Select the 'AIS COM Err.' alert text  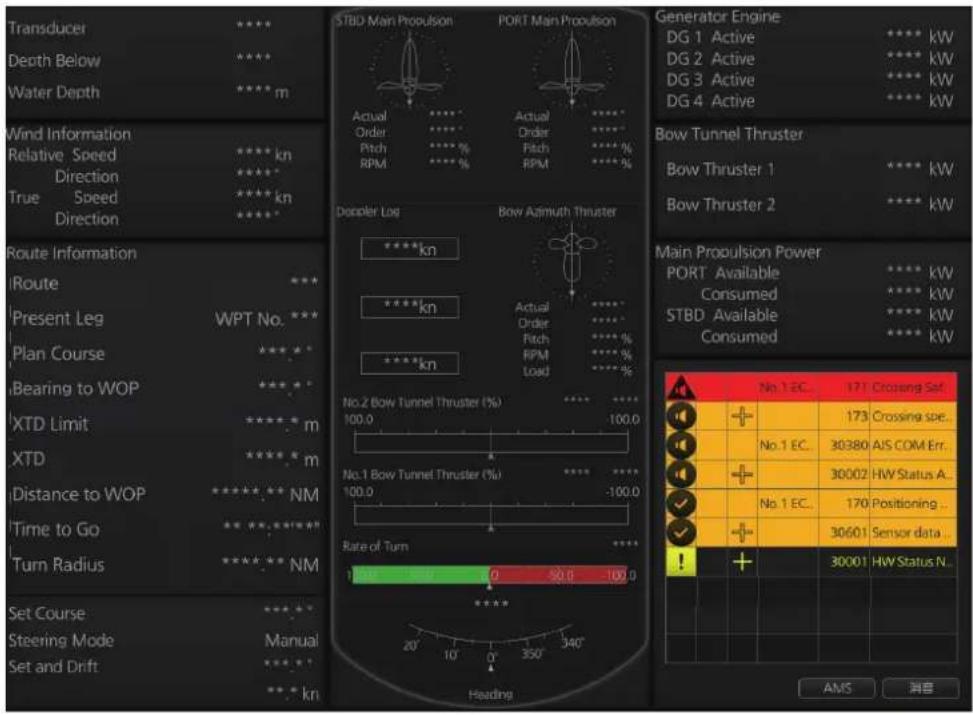[x=909, y=445]
